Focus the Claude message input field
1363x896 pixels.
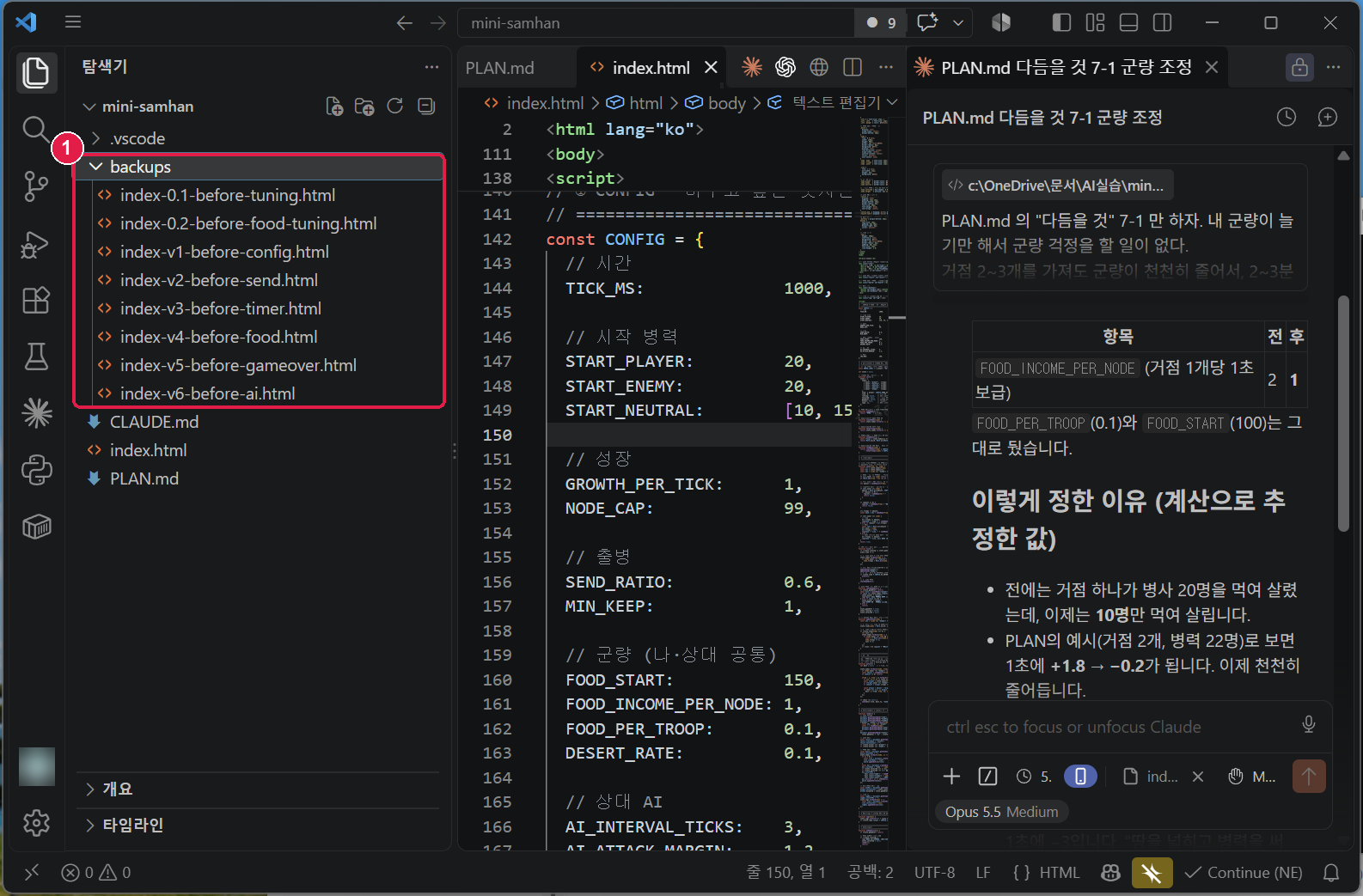pos(1117,727)
